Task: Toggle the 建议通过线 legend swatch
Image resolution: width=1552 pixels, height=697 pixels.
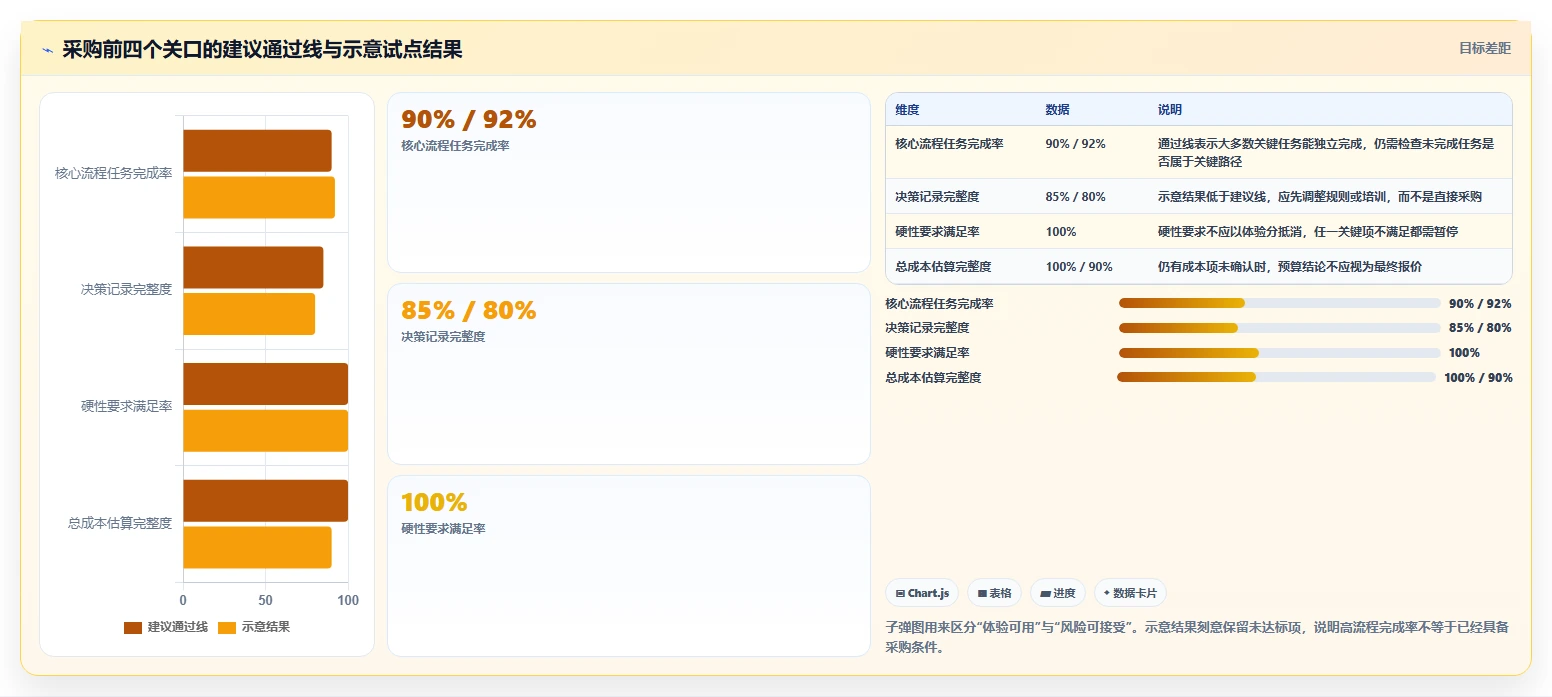Action: point(133,627)
